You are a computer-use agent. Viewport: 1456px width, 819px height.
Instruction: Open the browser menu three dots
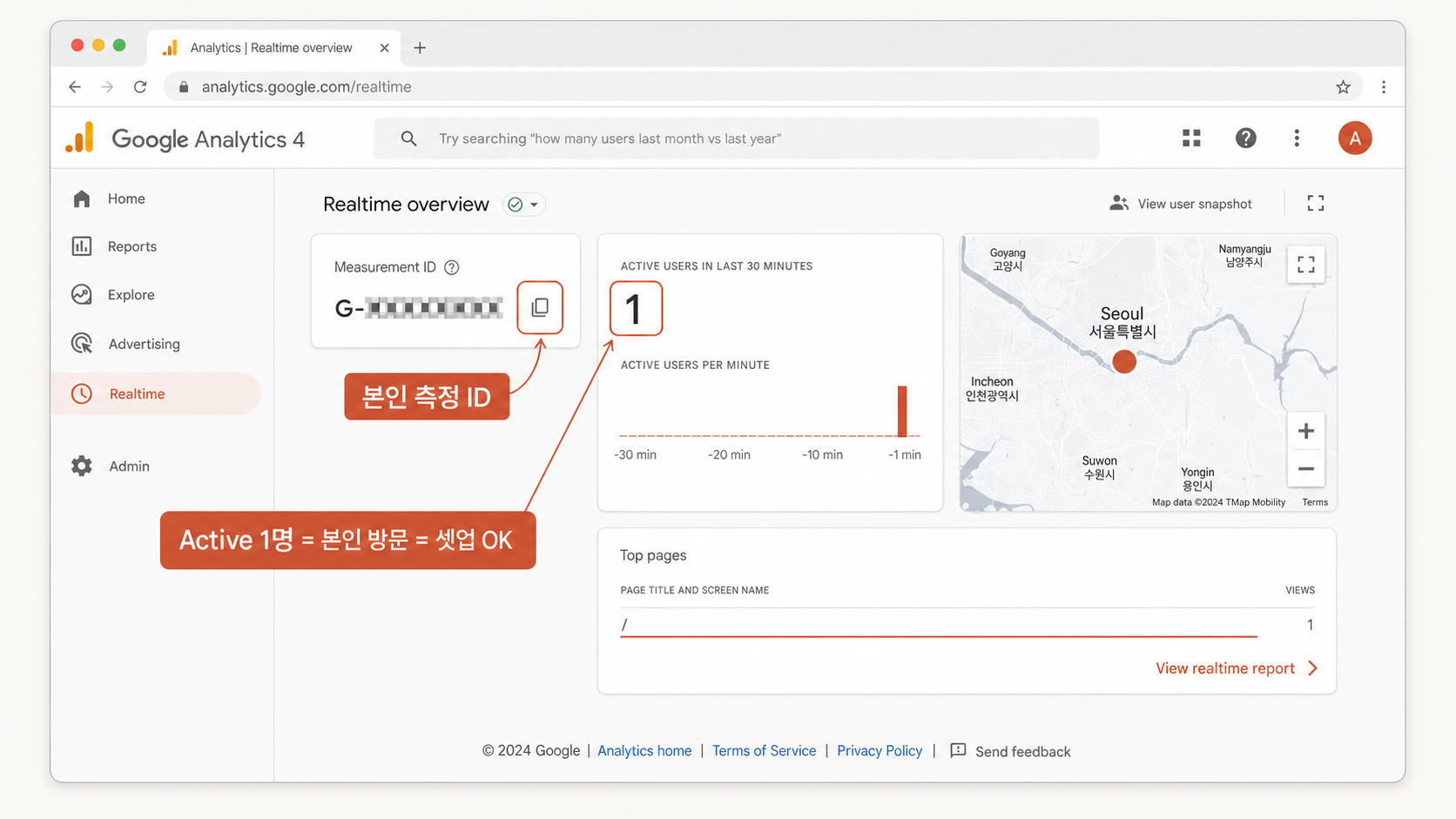point(1383,87)
